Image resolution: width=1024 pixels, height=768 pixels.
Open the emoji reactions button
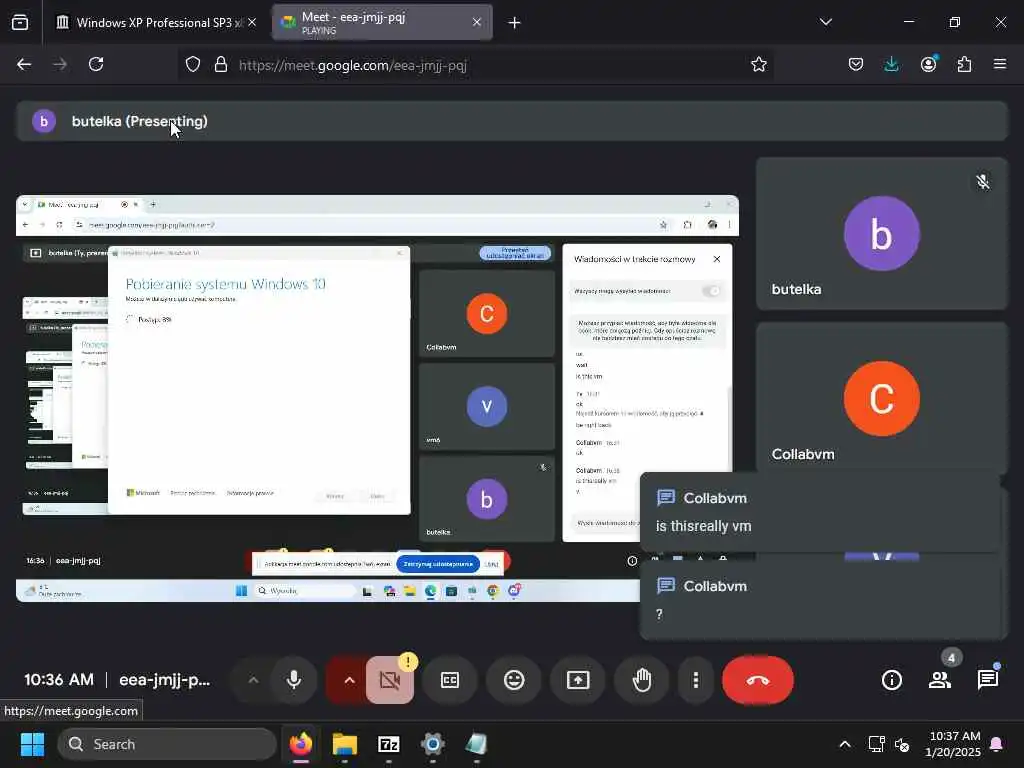514,680
